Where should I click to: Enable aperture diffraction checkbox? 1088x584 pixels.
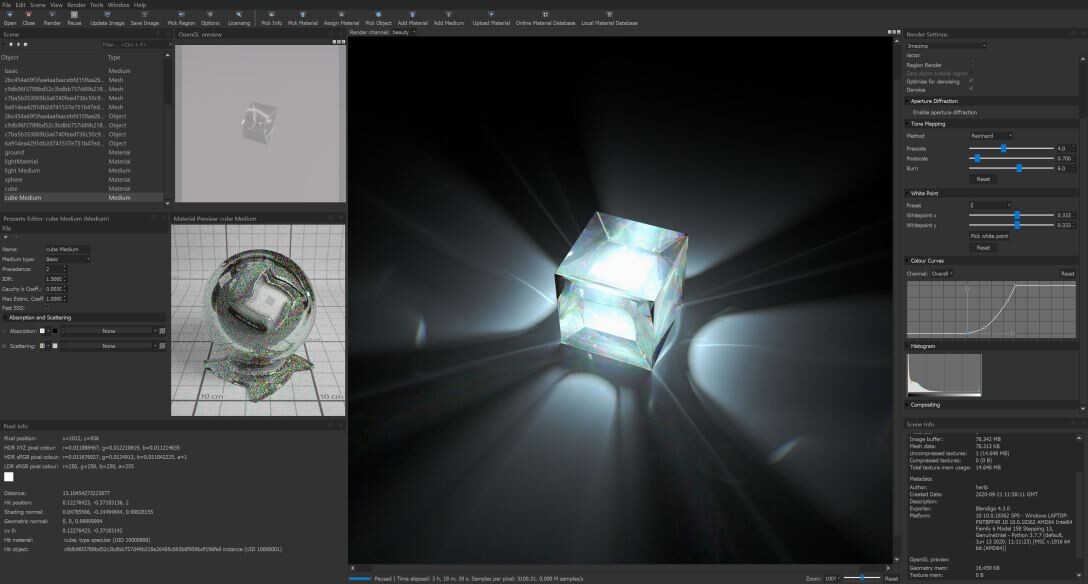pyautogui.click(x=908, y=112)
